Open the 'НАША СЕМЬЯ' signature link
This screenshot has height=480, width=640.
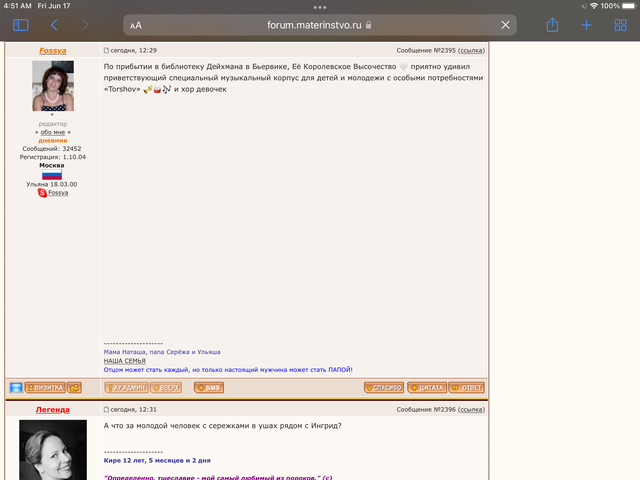coord(124,360)
